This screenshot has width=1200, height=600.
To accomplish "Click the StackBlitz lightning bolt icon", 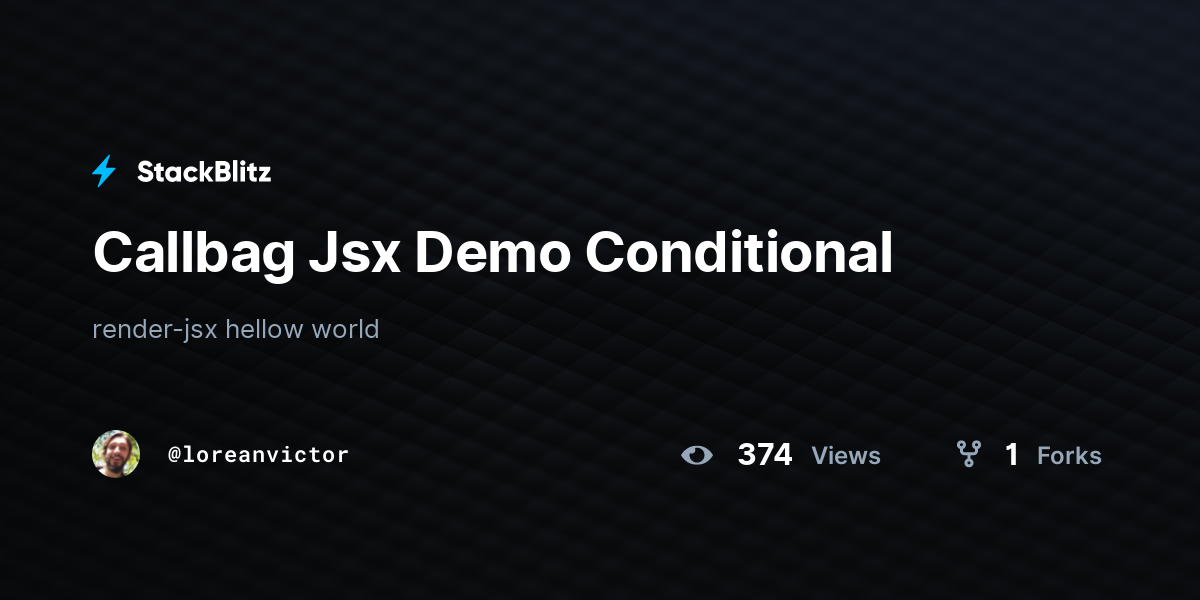I will click(104, 172).
